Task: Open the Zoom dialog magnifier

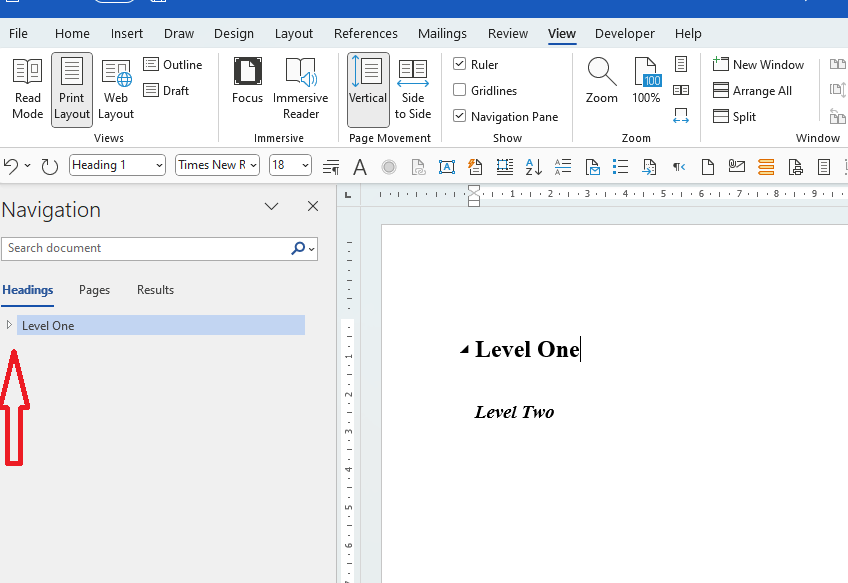Action: click(602, 82)
